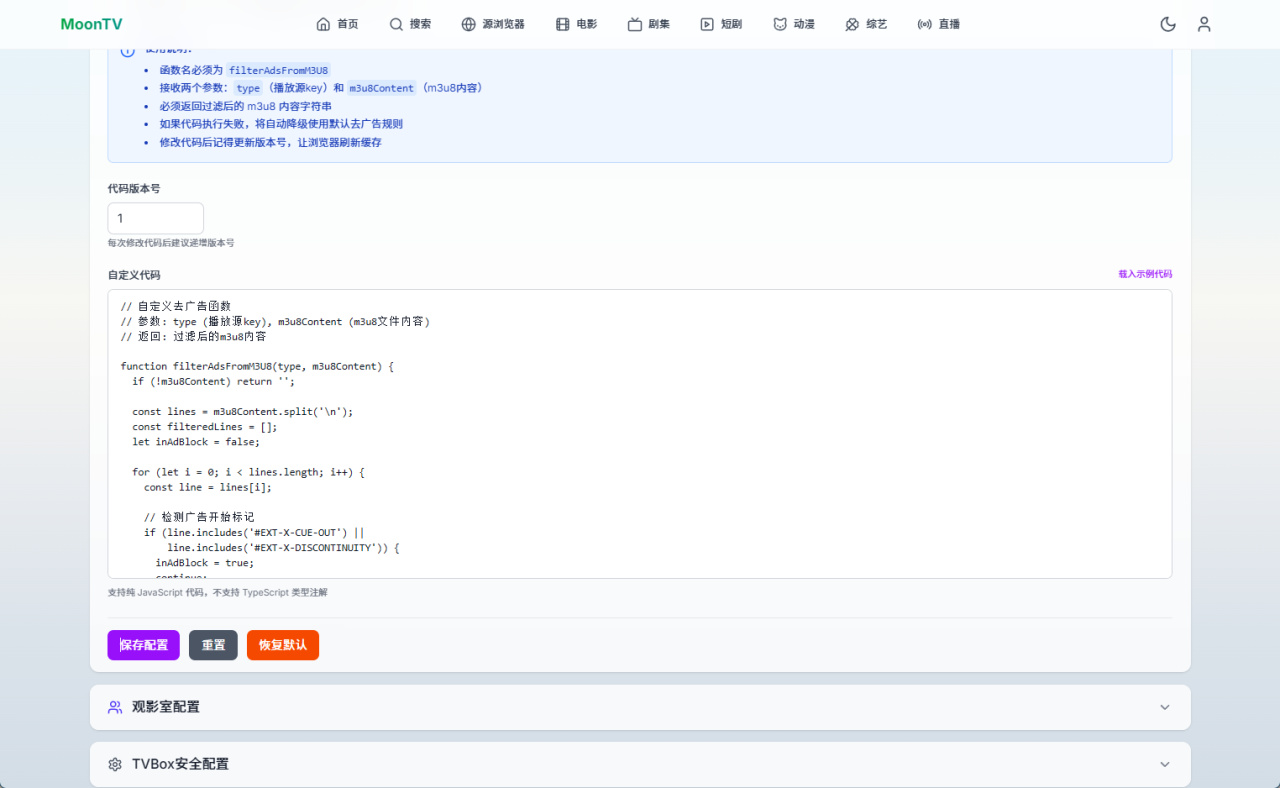This screenshot has width=1280, height=788.
Task: Click inside the 自定义代码 editor
Action: click(640, 434)
